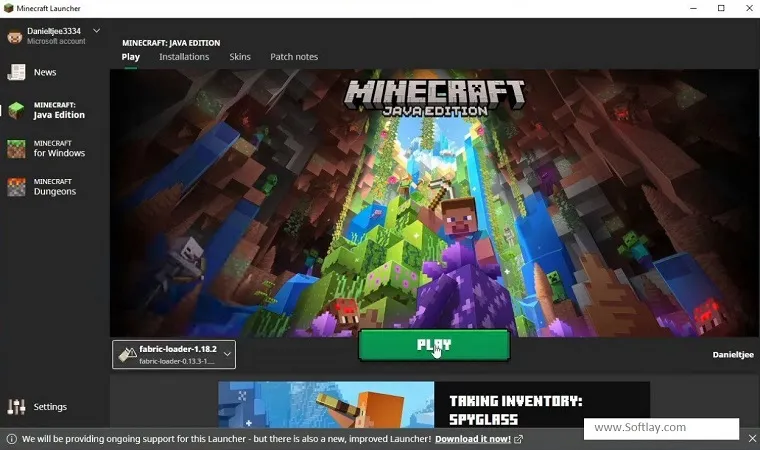Click the green PLAY button
The image size is (760, 450).
coord(434,345)
